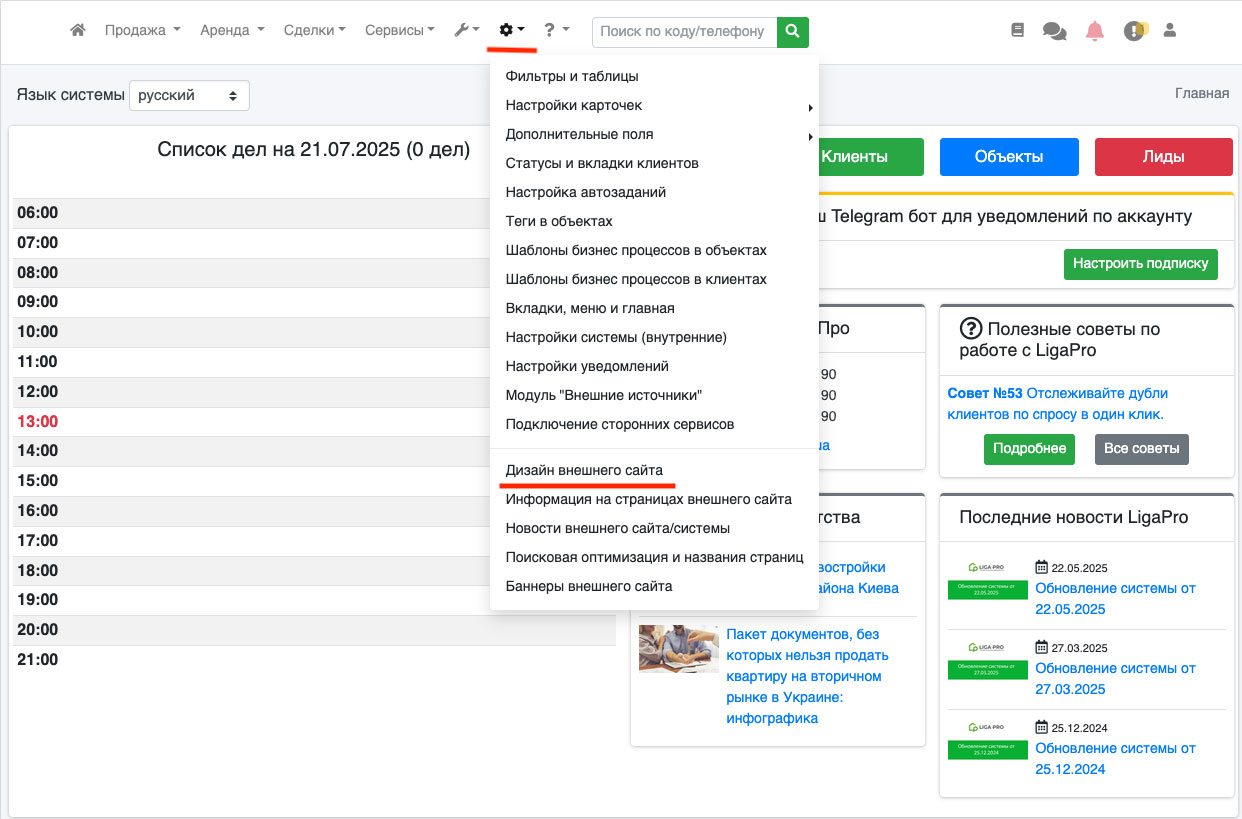
Task: Open the Обновление системы от 22.05.2025 link
Action: (x=1115, y=598)
